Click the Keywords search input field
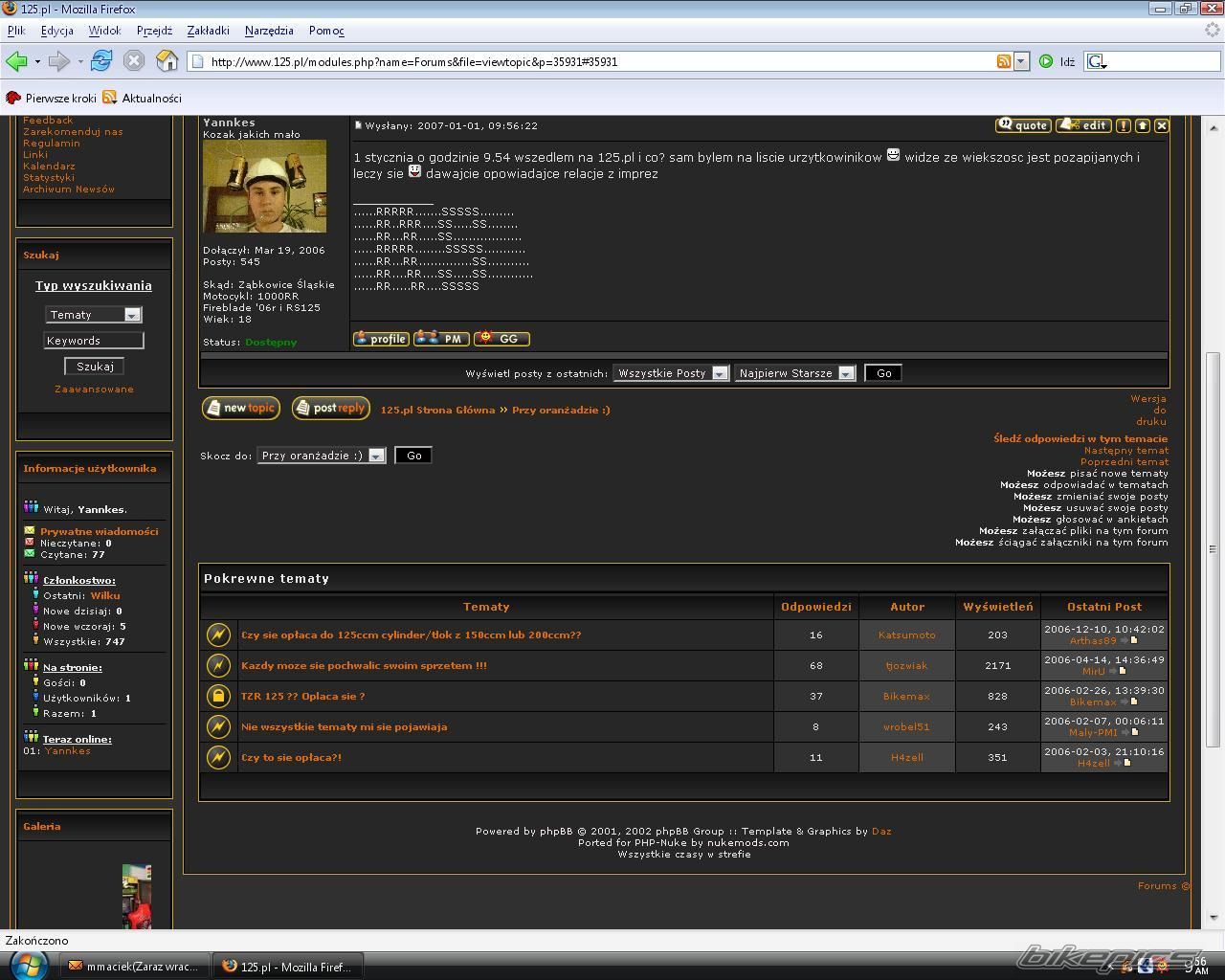The width and height of the screenshot is (1225, 980). tap(94, 341)
